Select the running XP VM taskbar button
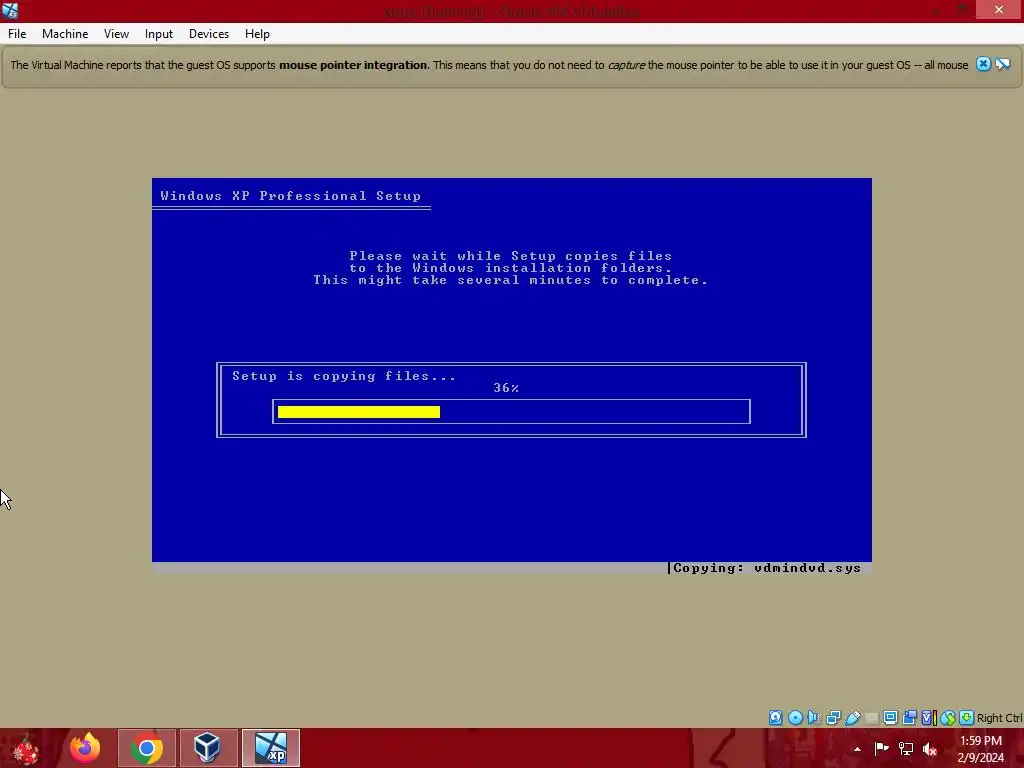This screenshot has width=1024, height=768. pyautogui.click(x=270, y=748)
